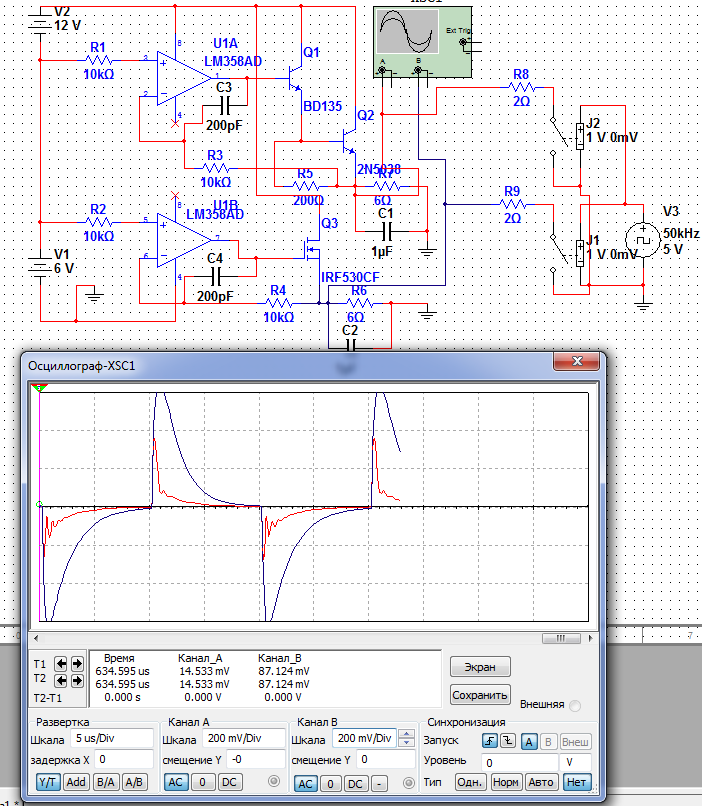
Task: Click scrollbar left arrow under waveform display
Action: [x=35, y=638]
